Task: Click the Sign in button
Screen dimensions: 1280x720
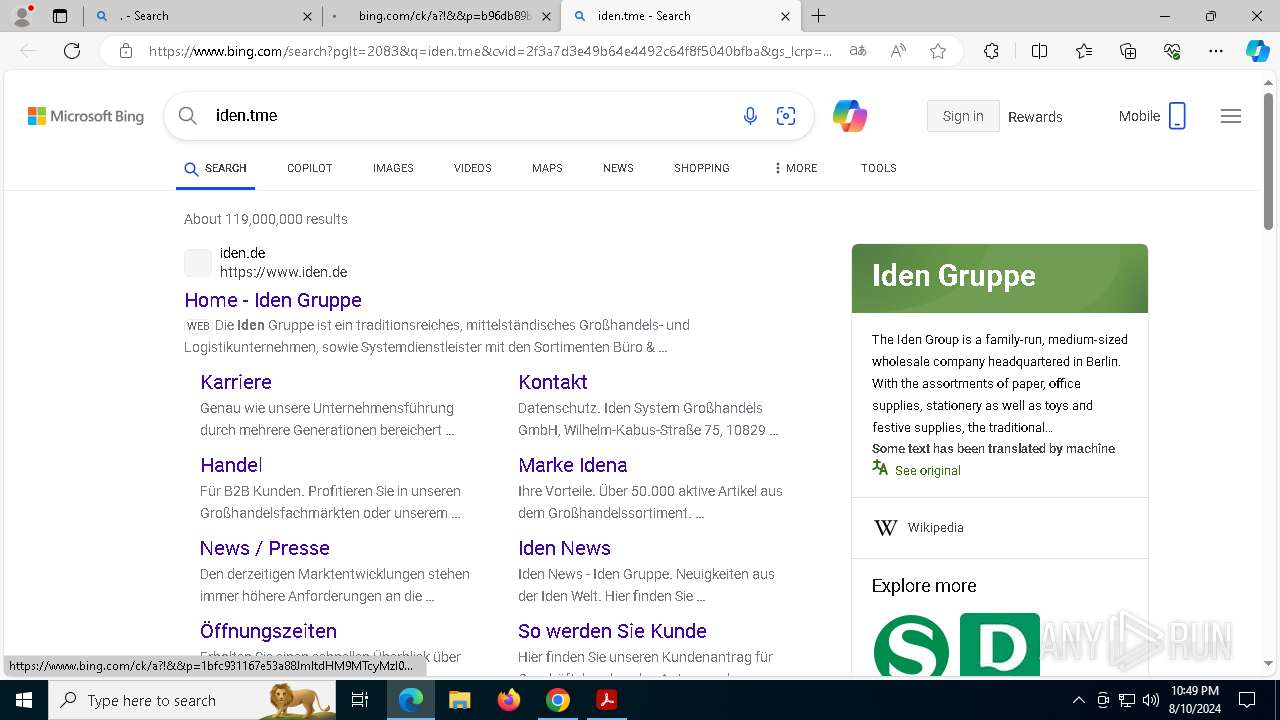Action: click(963, 116)
